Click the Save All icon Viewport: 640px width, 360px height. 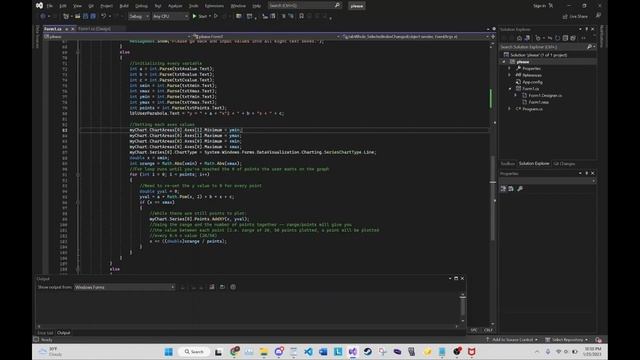[93, 16]
